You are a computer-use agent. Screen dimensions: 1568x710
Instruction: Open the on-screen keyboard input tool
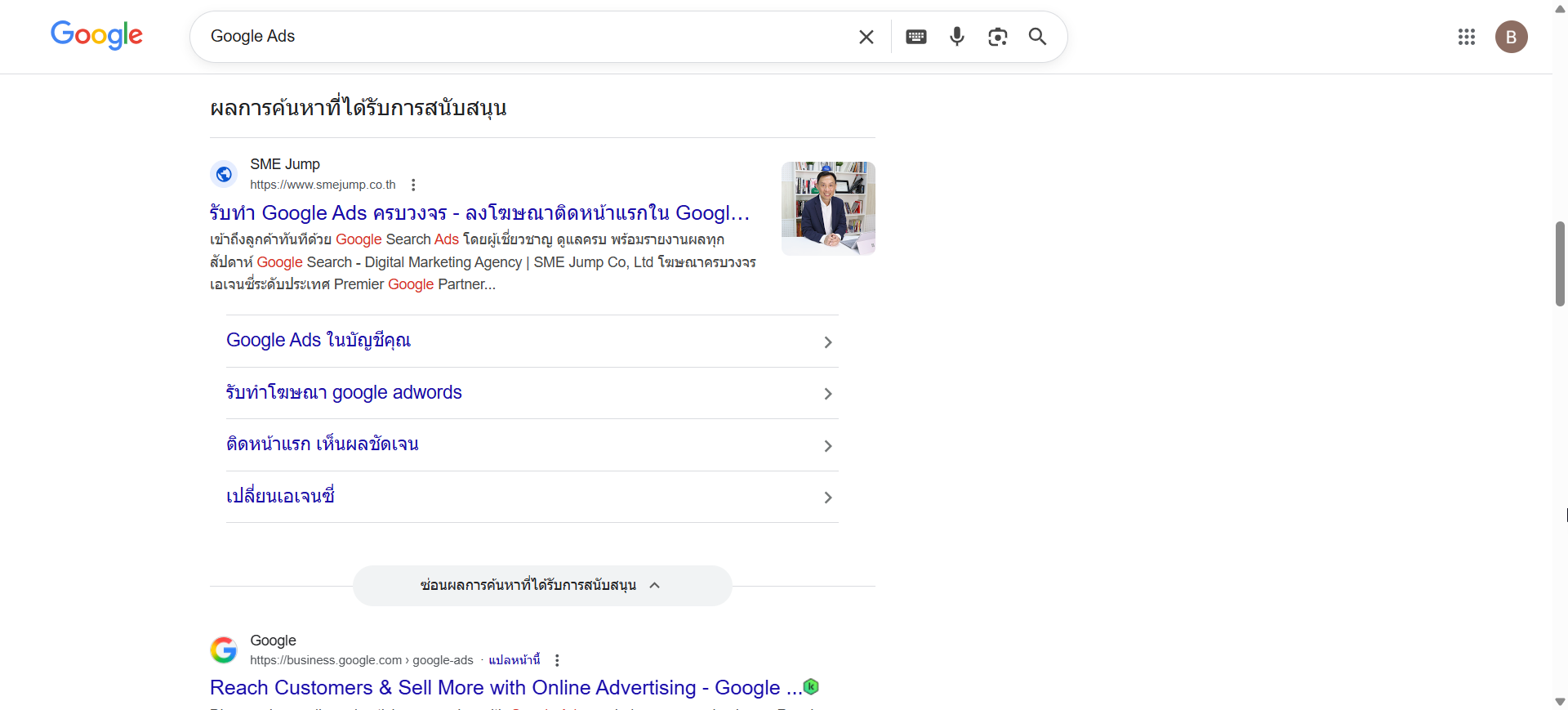pos(915,37)
